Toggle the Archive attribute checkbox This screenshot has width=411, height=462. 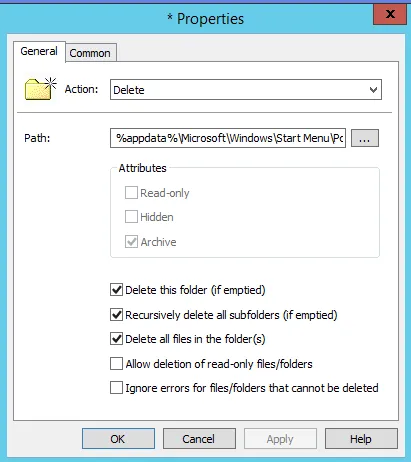pos(131,242)
